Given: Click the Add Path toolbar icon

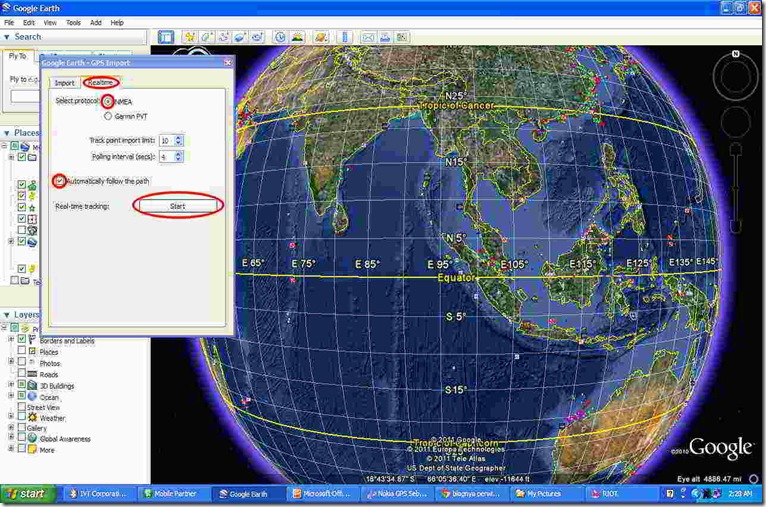Looking at the screenshot, I should 224,37.
